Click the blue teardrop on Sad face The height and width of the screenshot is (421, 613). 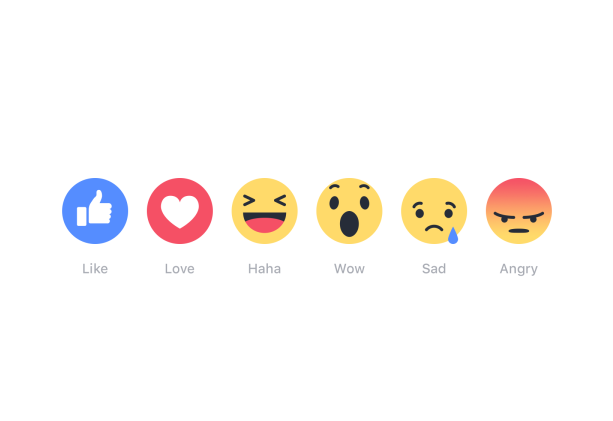(x=453, y=236)
